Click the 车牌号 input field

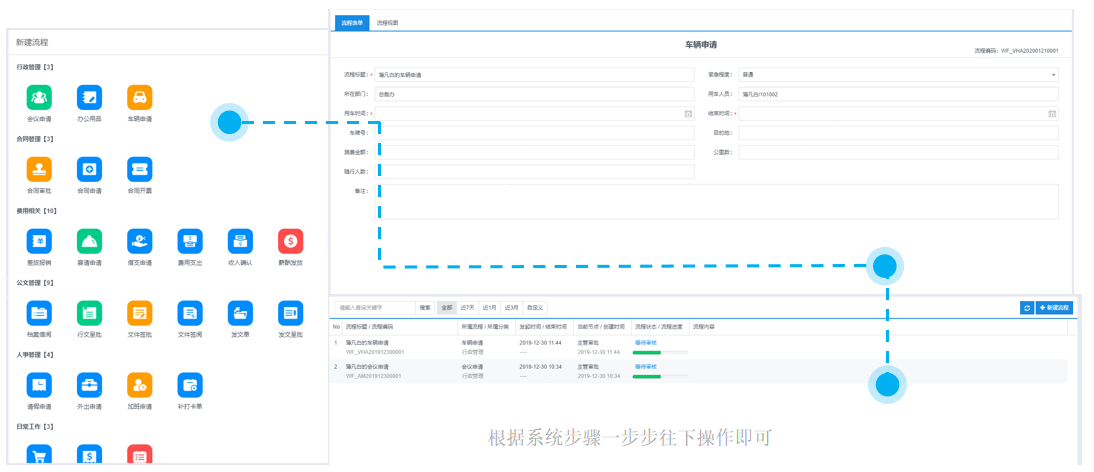click(x=534, y=132)
